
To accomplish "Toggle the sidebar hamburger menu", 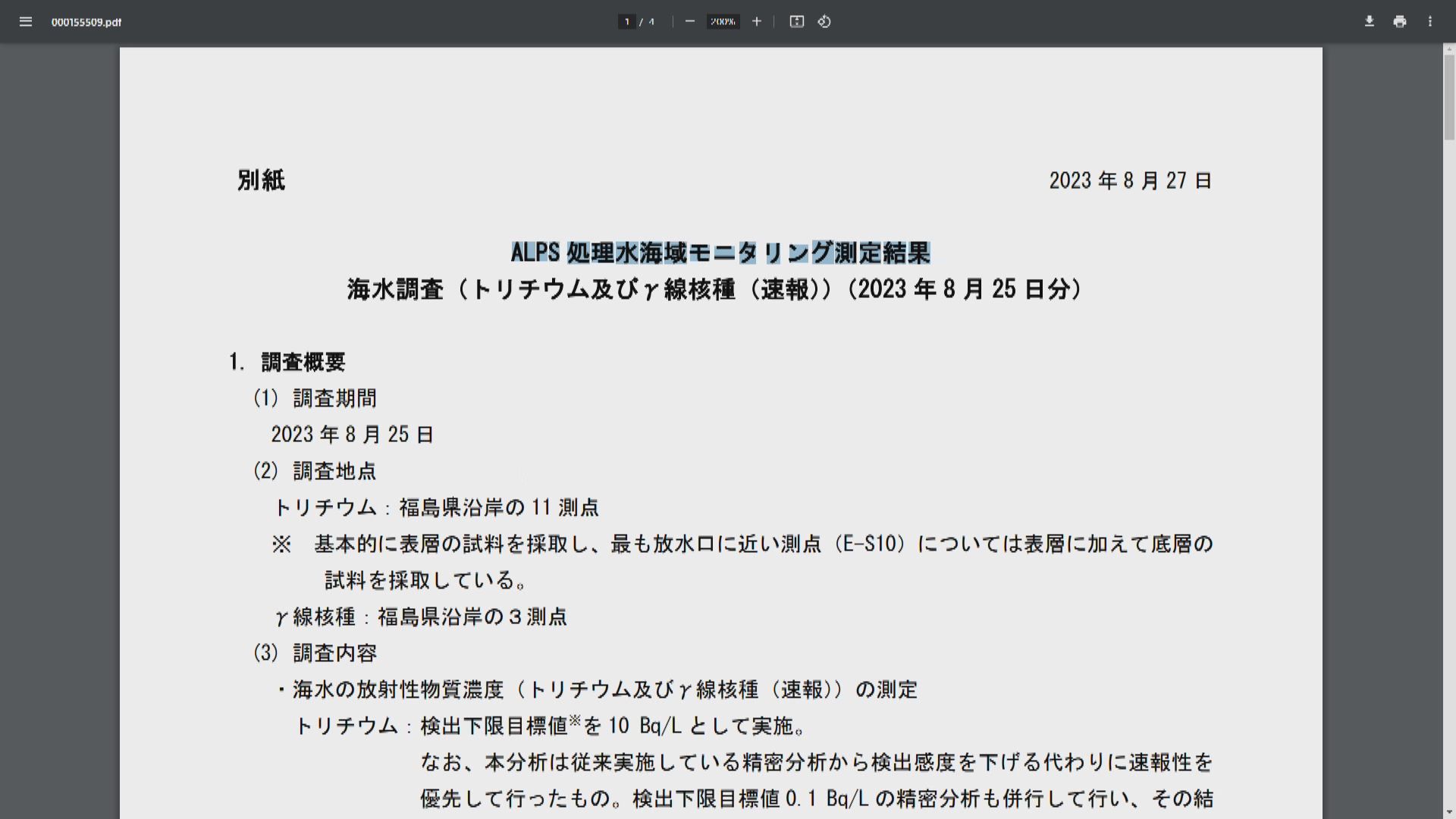I will click(26, 22).
